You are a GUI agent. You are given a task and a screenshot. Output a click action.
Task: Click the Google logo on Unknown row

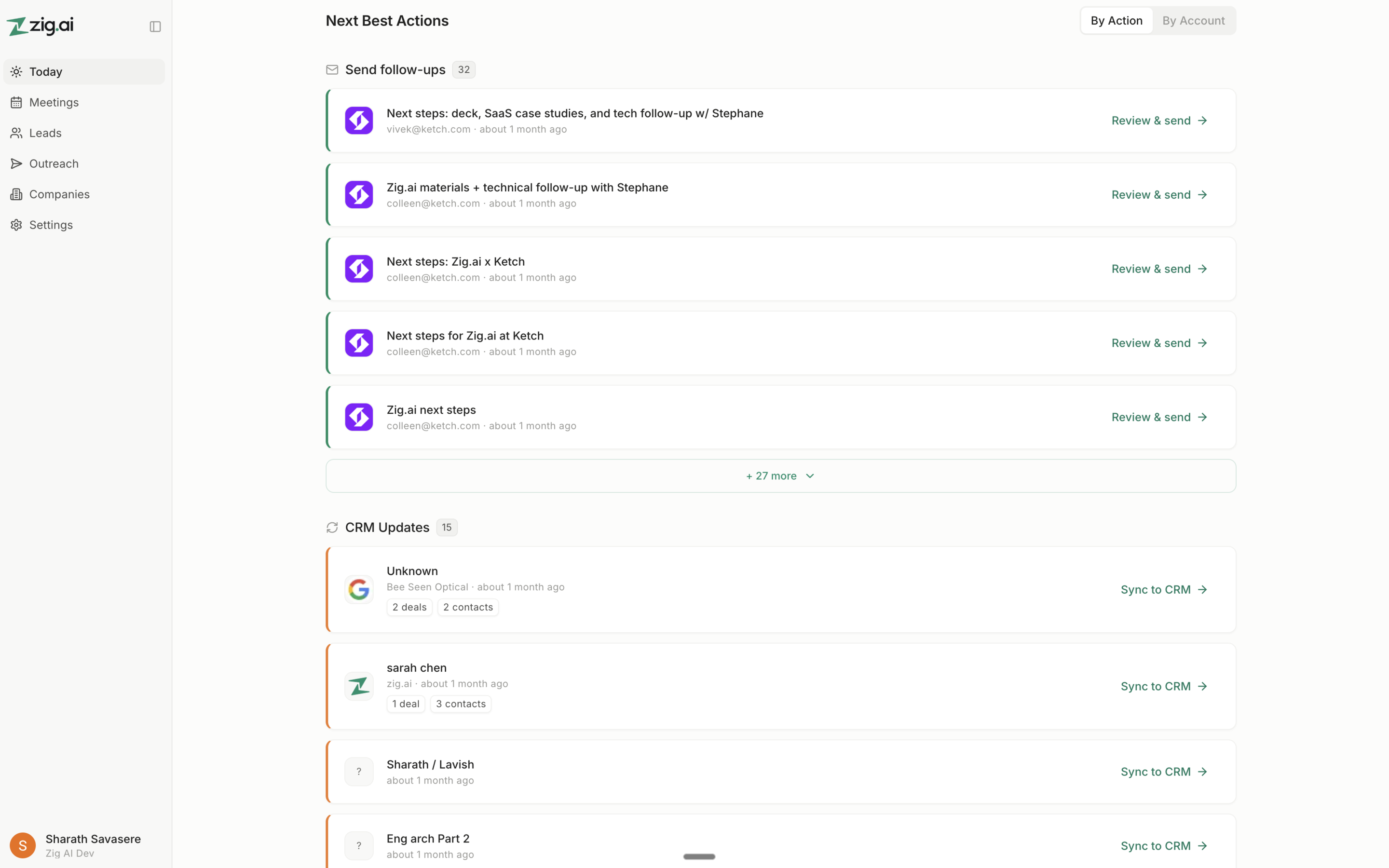coord(359,590)
